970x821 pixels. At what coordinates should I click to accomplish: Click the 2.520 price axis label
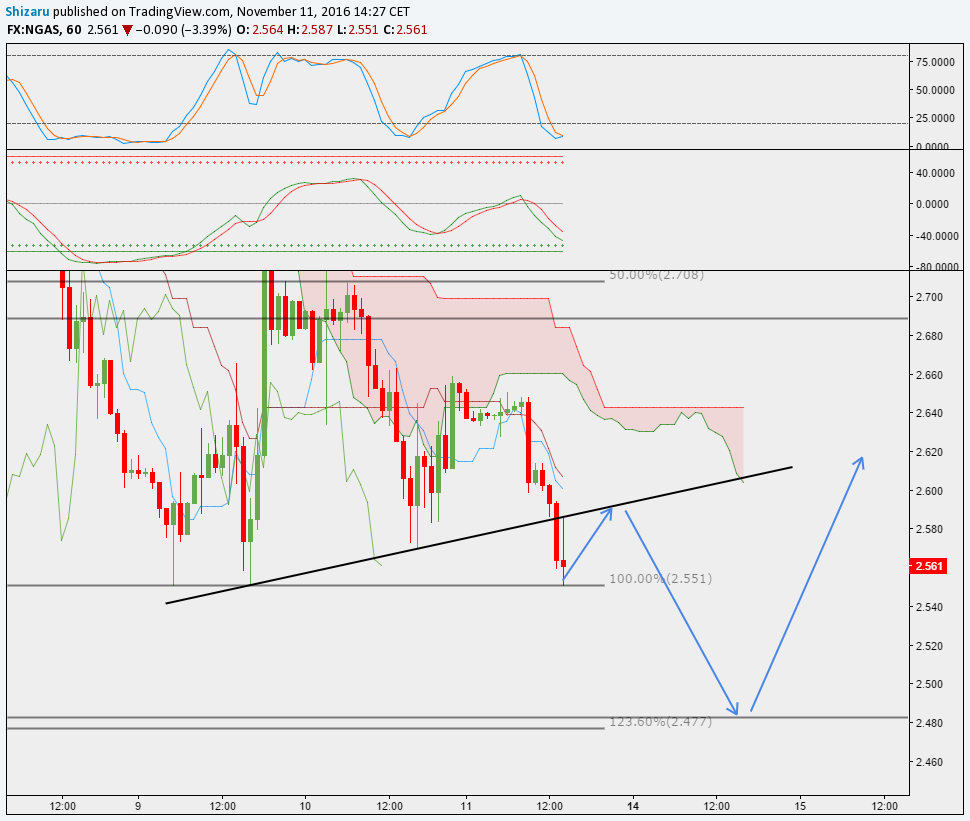pos(929,646)
